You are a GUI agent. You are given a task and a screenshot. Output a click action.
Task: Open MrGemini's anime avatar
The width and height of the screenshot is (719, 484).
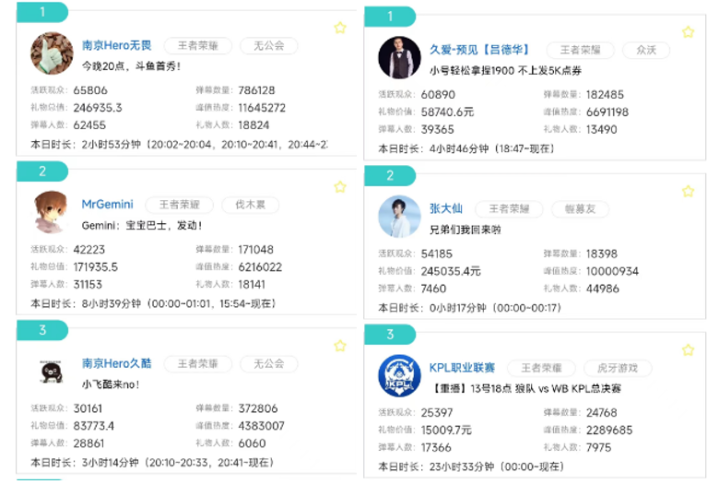(50, 212)
